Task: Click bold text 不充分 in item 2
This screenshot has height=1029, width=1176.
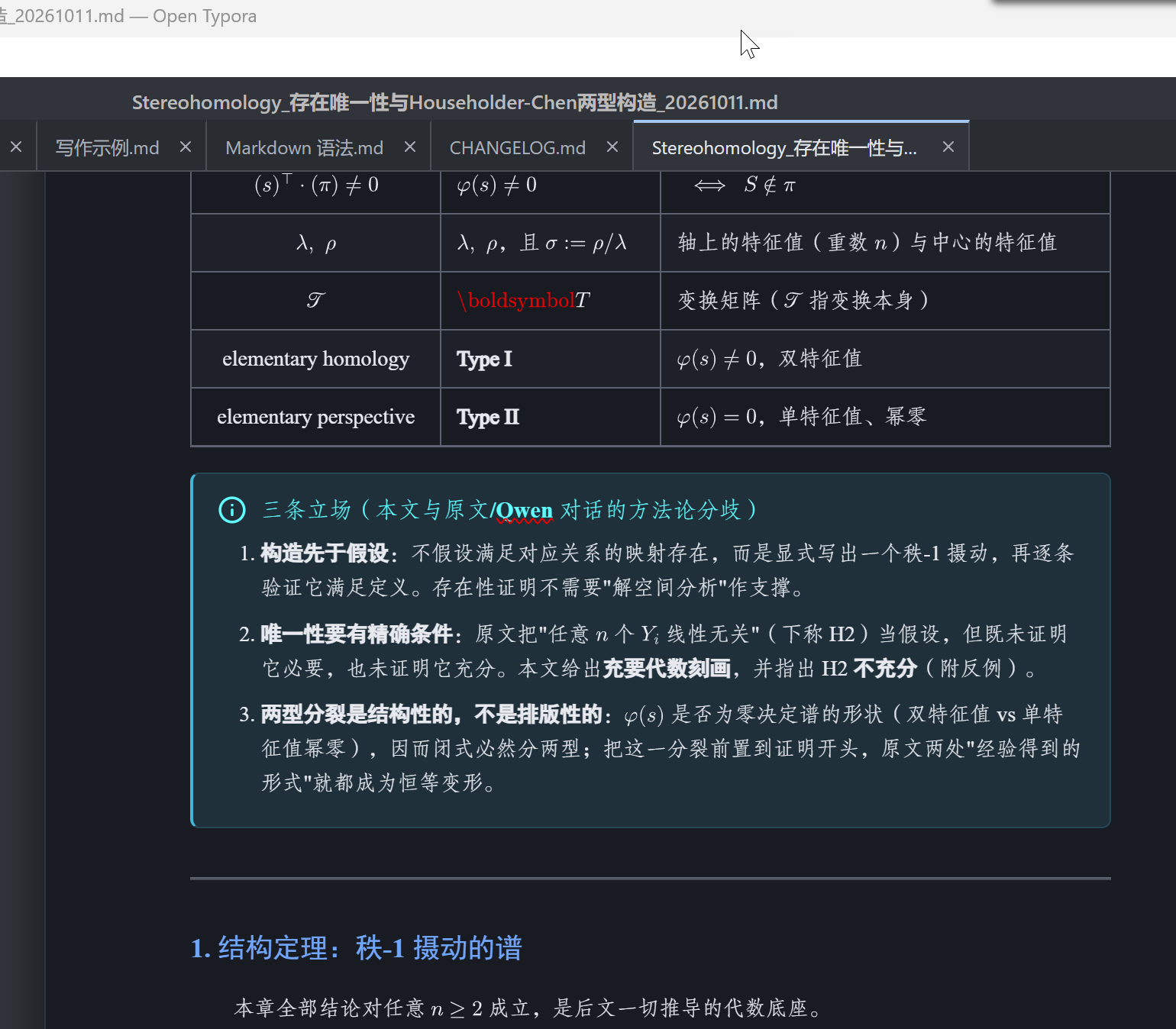Action: 885,669
